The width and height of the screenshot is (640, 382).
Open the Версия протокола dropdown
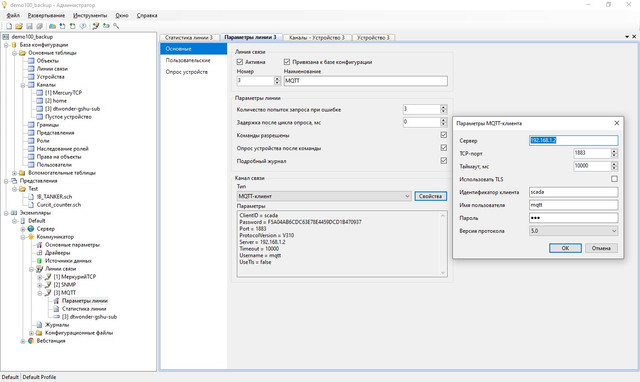[573, 231]
